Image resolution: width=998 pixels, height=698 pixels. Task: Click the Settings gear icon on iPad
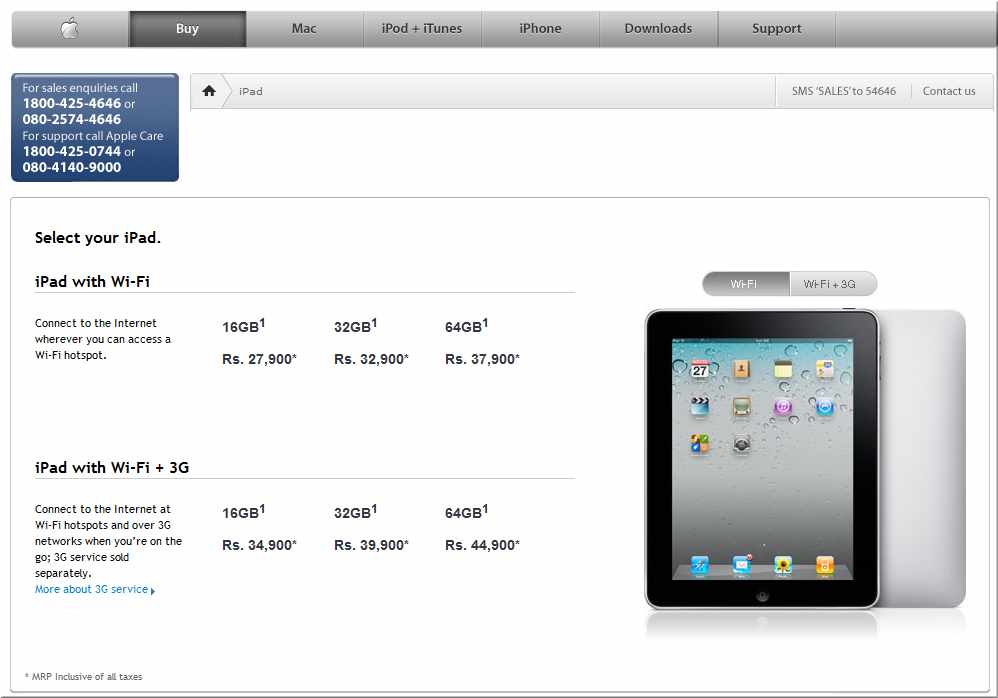(741, 443)
